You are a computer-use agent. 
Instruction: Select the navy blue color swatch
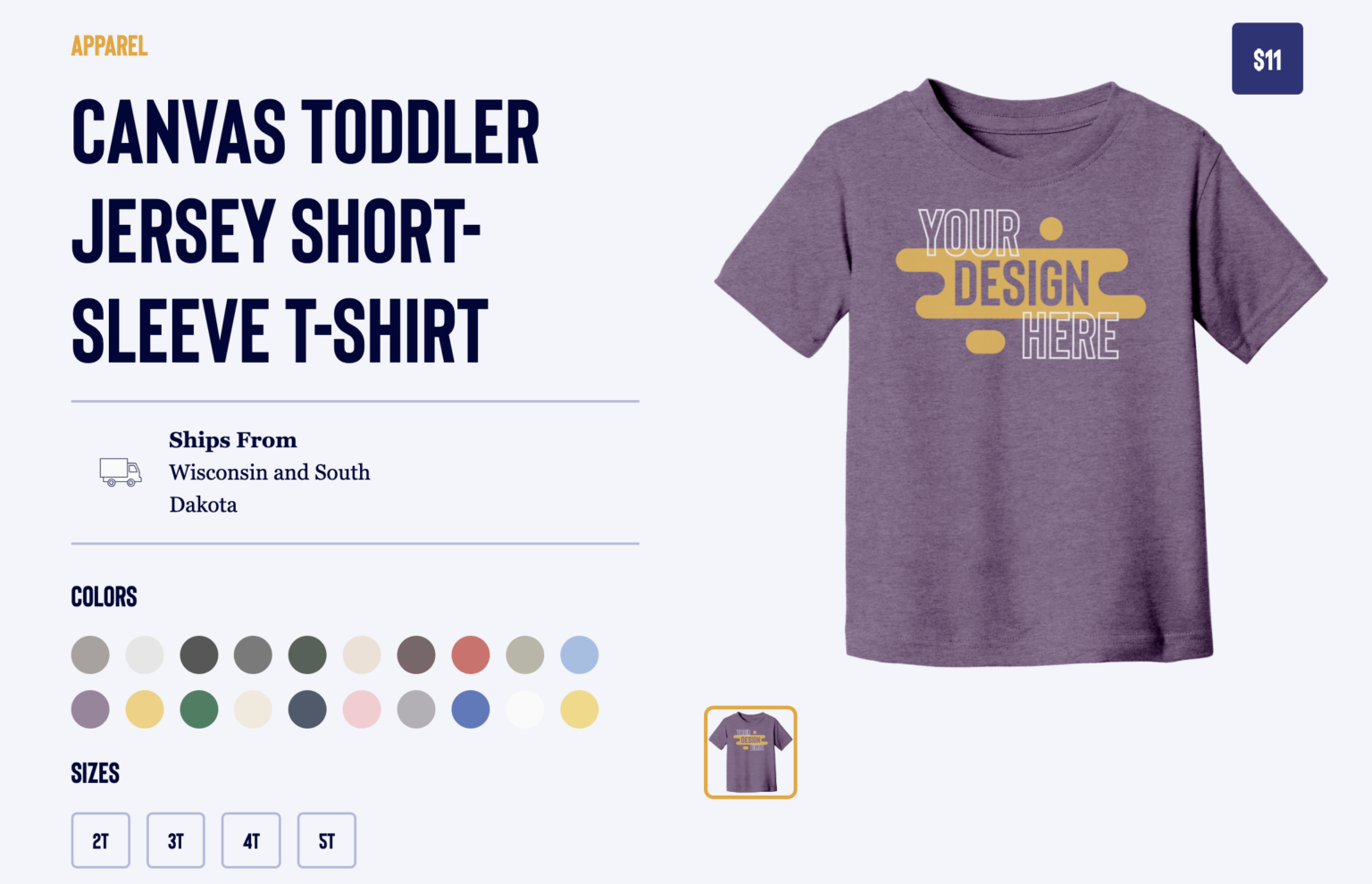pos(307,709)
